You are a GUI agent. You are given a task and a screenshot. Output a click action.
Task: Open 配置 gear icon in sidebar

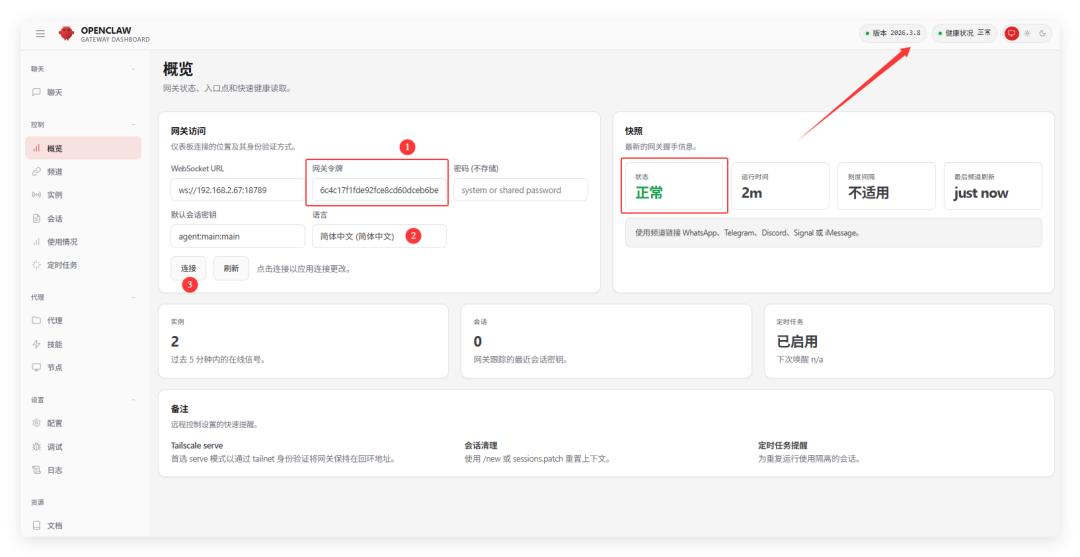[x=37, y=423]
